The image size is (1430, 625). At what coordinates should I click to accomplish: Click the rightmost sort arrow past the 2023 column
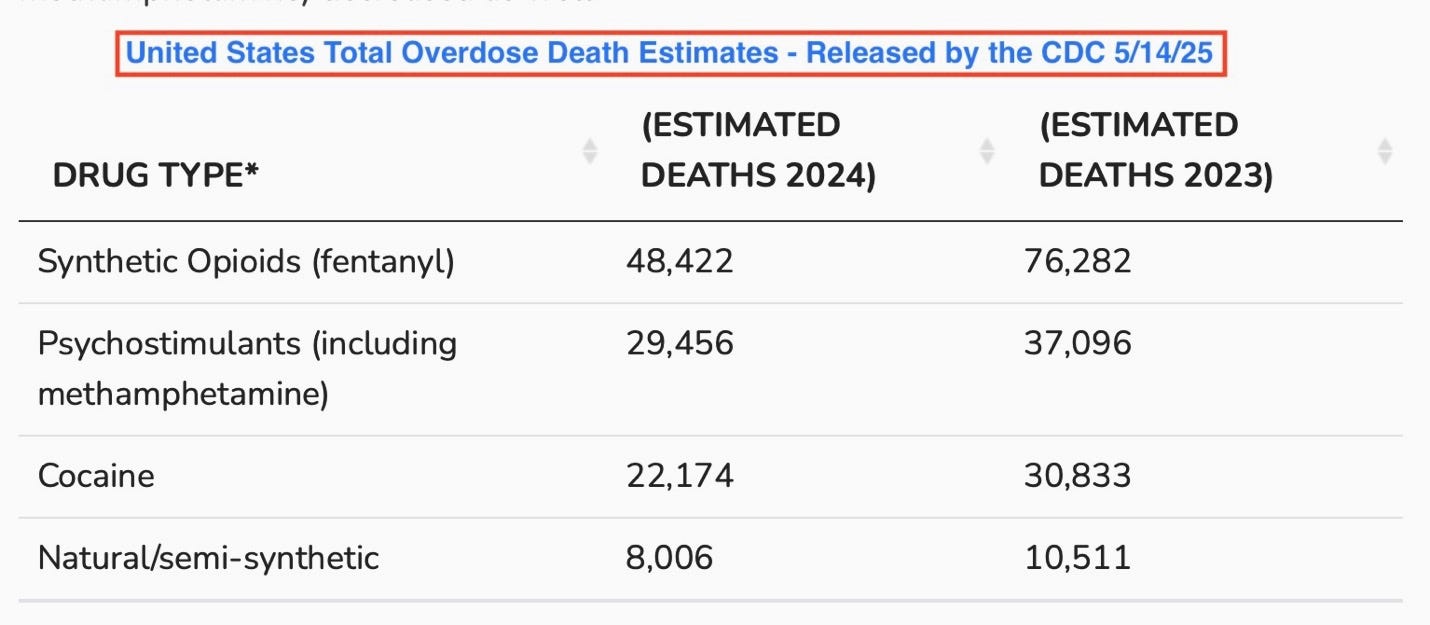[x=1384, y=152]
